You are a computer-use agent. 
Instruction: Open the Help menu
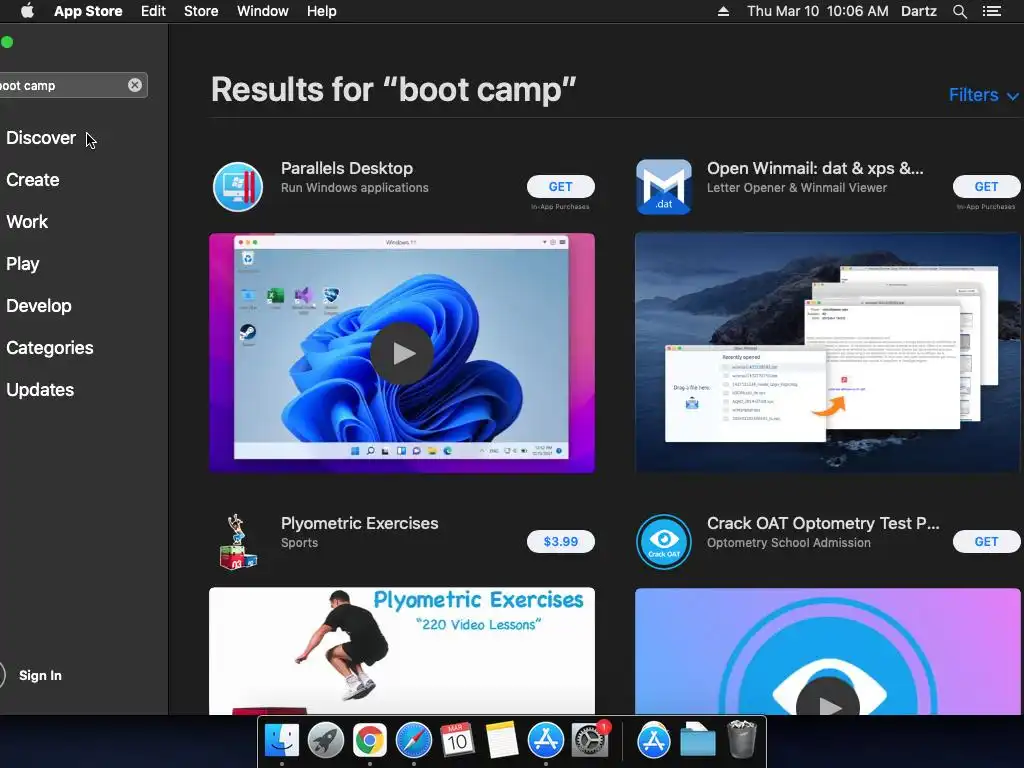[322, 11]
